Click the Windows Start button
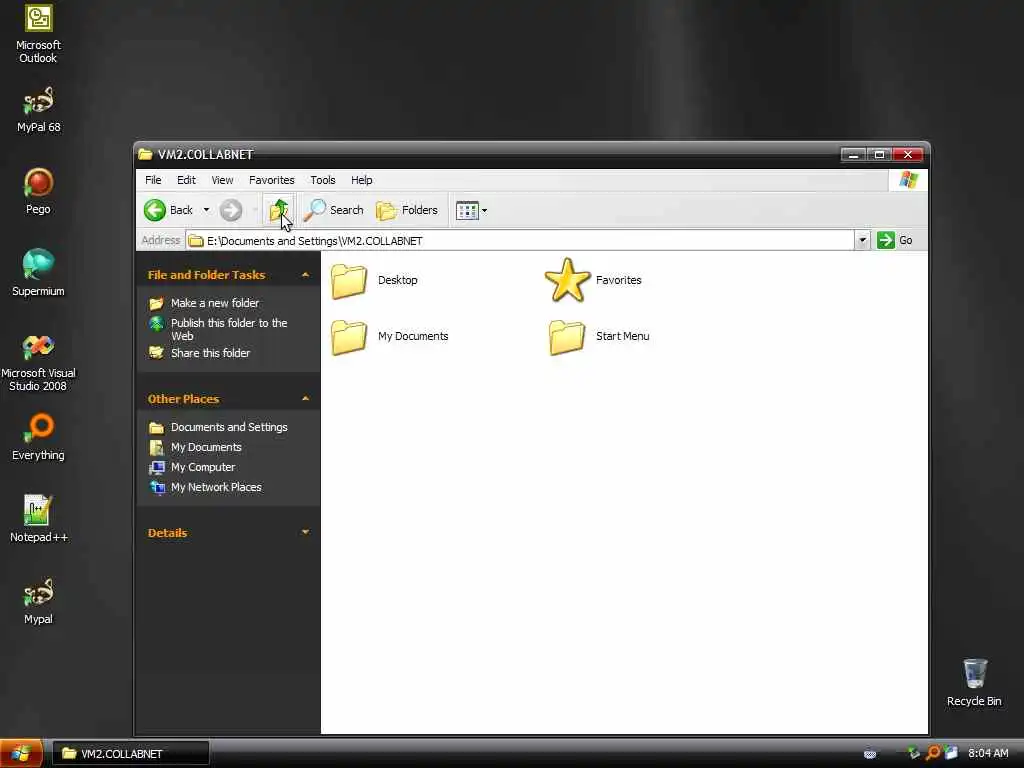This screenshot has width=1024, height=768. tap(21, 754)
